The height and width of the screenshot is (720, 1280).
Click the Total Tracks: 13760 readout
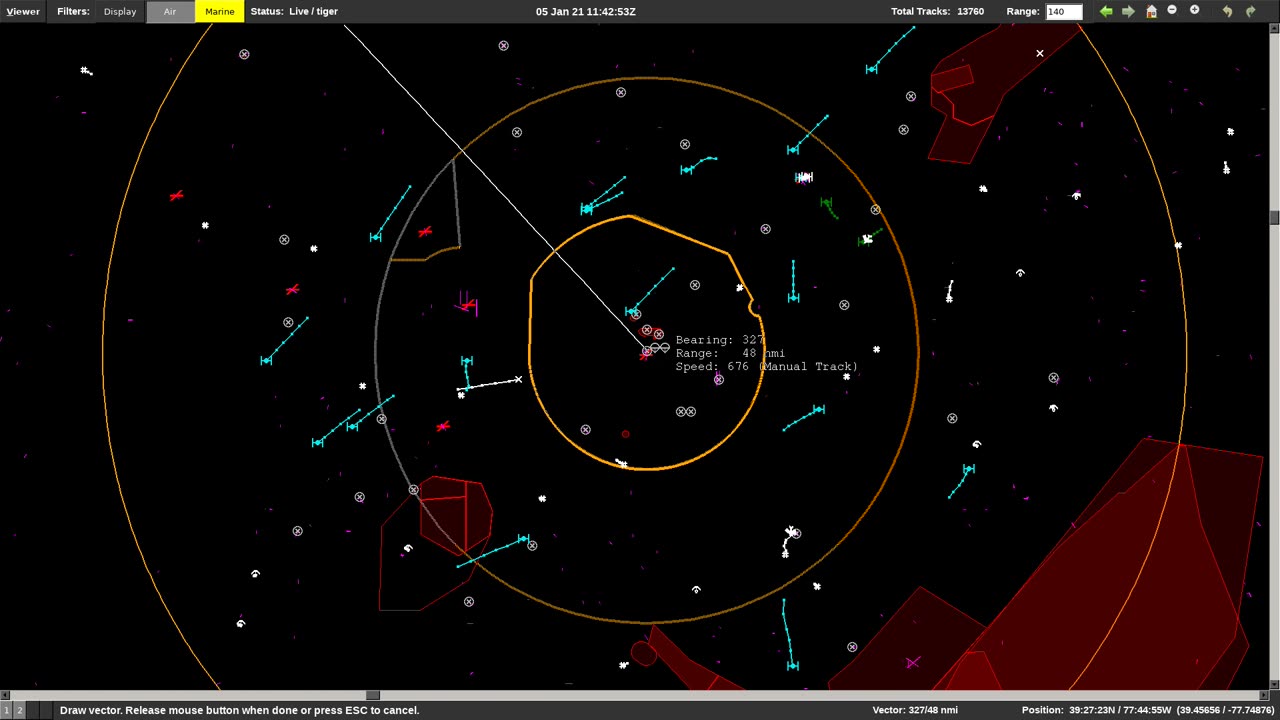pos(937,11)
